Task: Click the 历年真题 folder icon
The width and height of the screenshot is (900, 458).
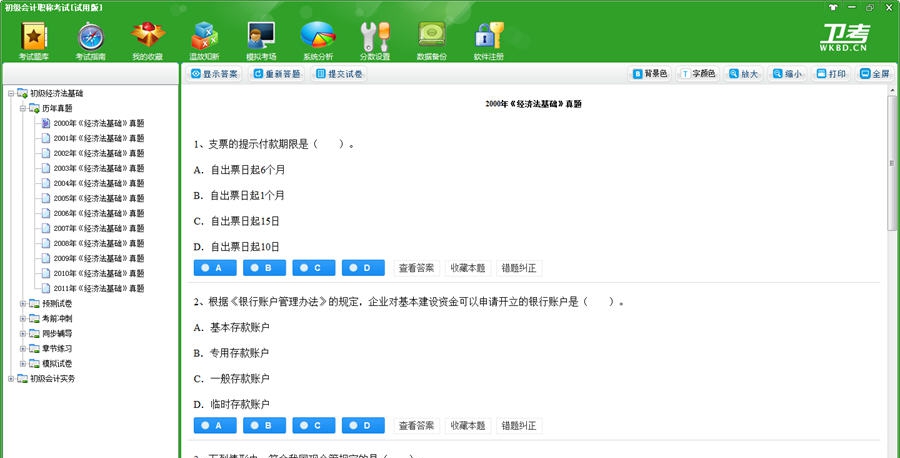Action: coord(34,108)
